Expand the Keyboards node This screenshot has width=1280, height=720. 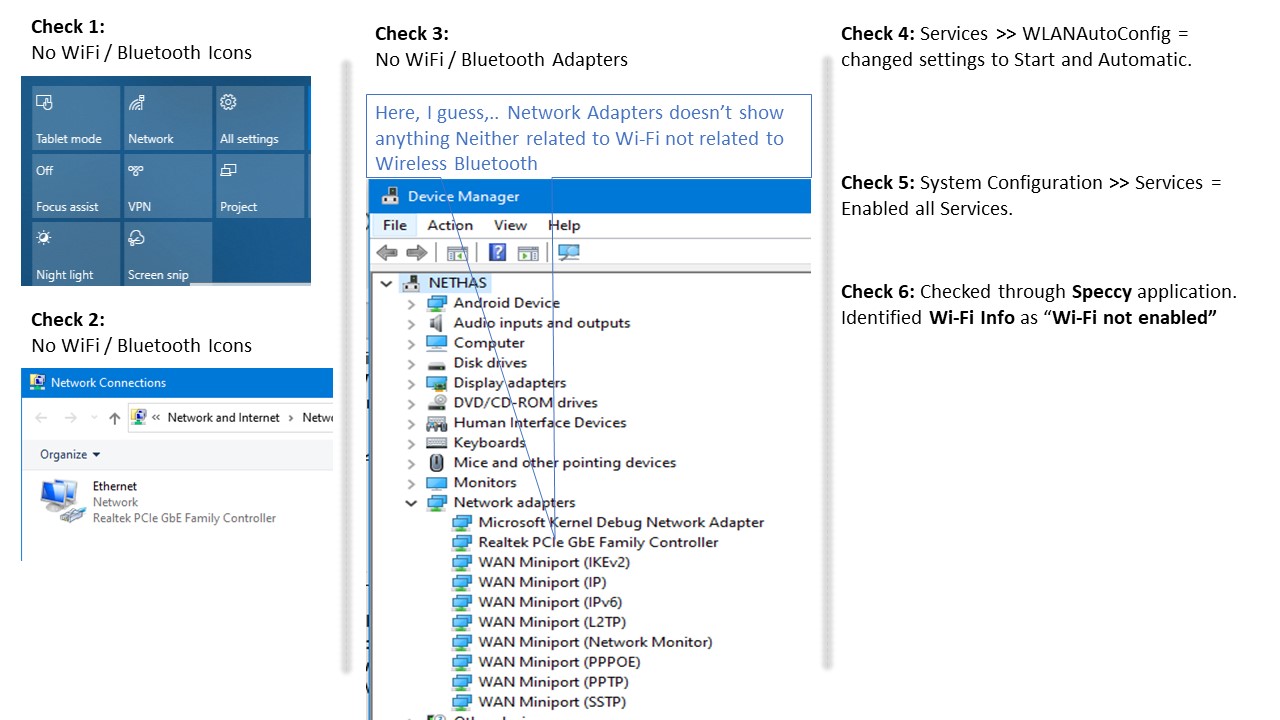pos(411,443)
